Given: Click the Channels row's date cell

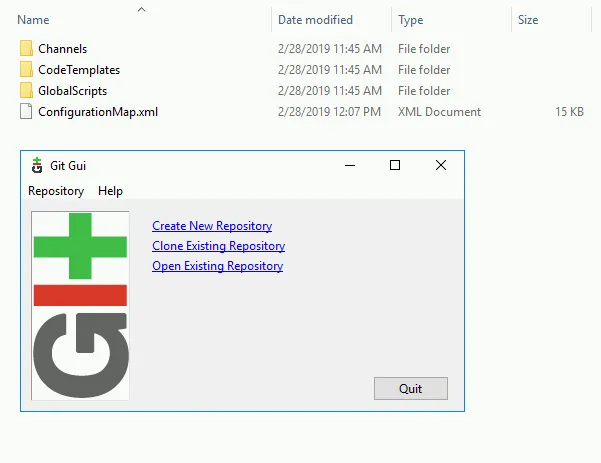Looking at the screenshot, I should coord(330,49).
